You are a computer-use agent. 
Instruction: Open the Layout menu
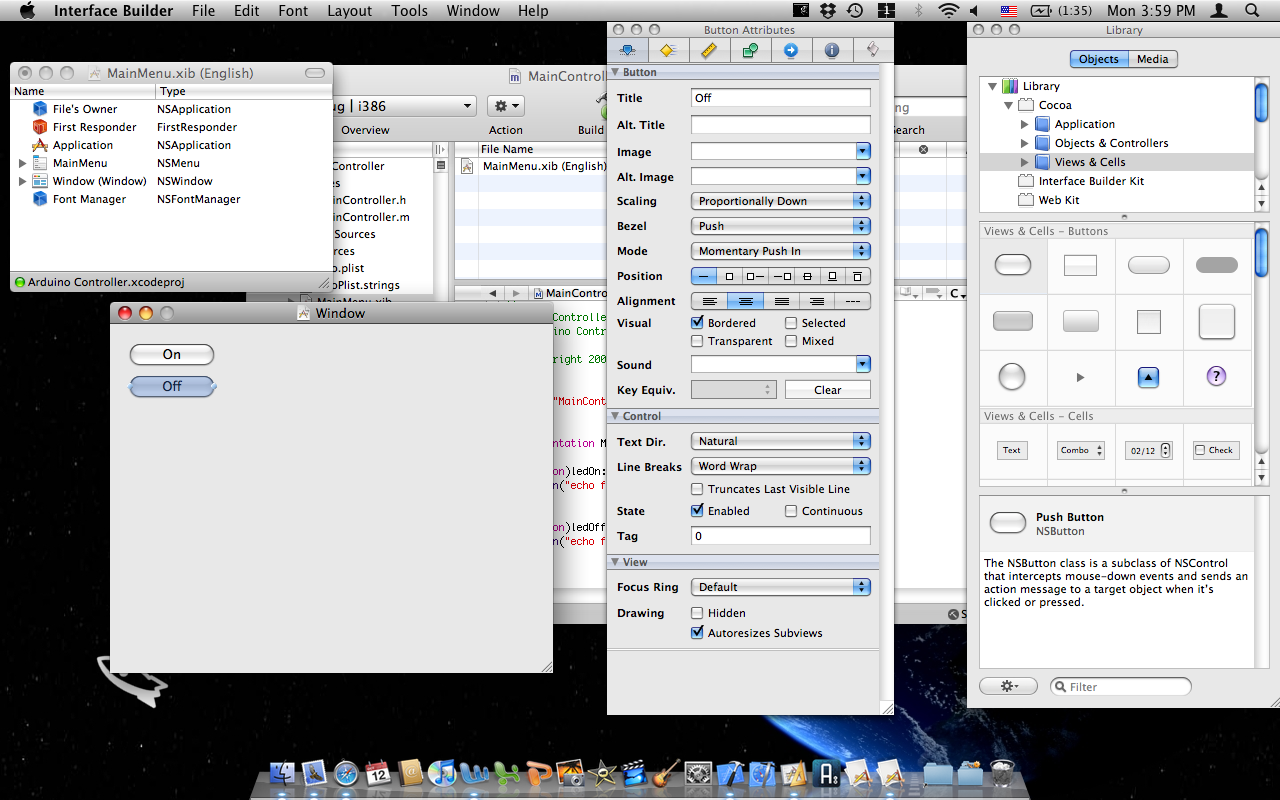pos(350,11)
